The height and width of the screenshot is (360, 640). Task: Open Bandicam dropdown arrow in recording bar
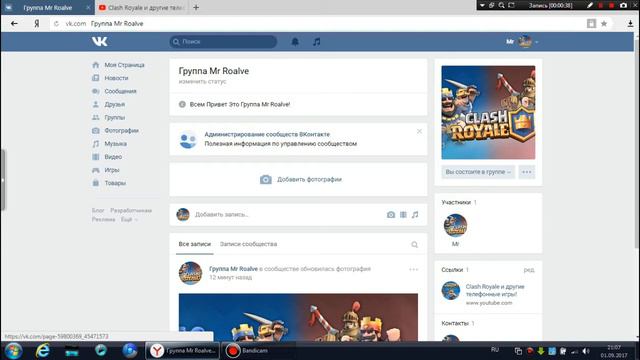[482, 5]
